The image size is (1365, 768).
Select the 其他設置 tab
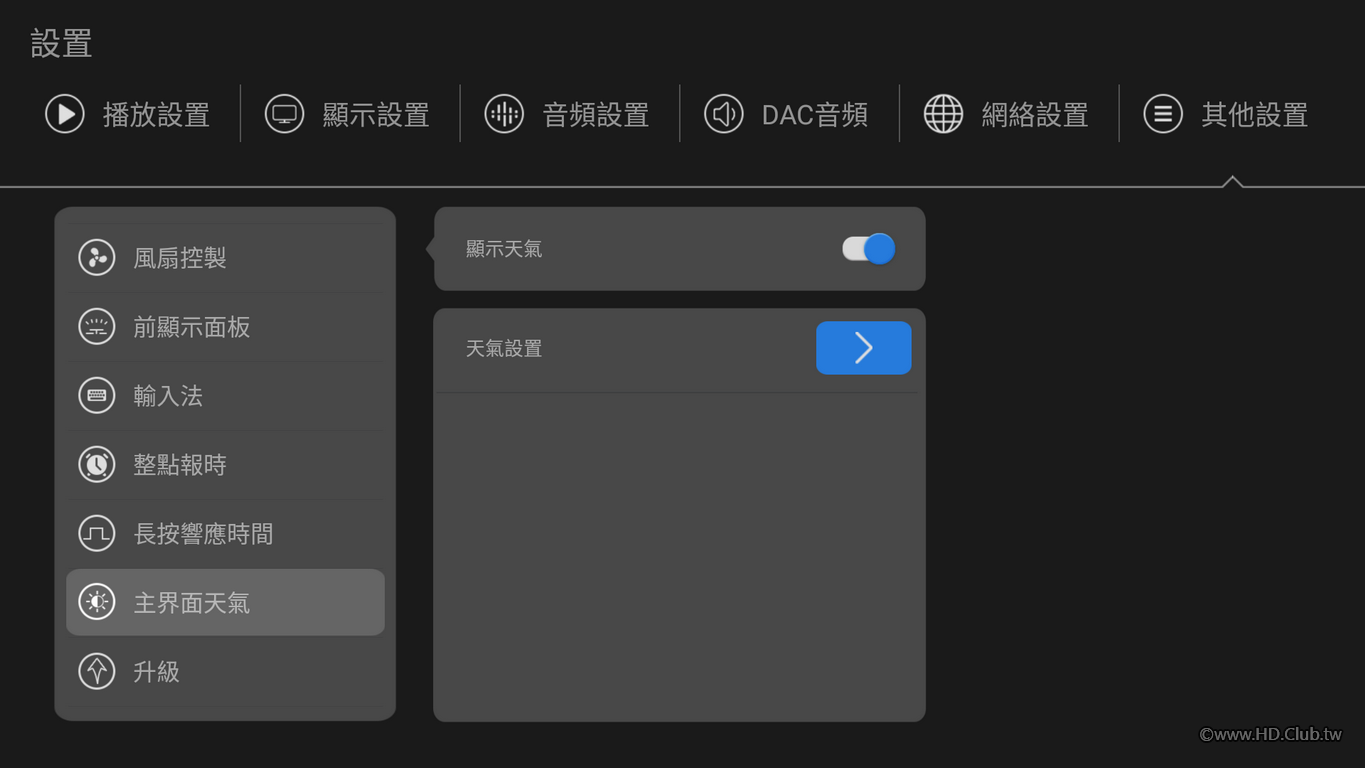[1226, 114]
